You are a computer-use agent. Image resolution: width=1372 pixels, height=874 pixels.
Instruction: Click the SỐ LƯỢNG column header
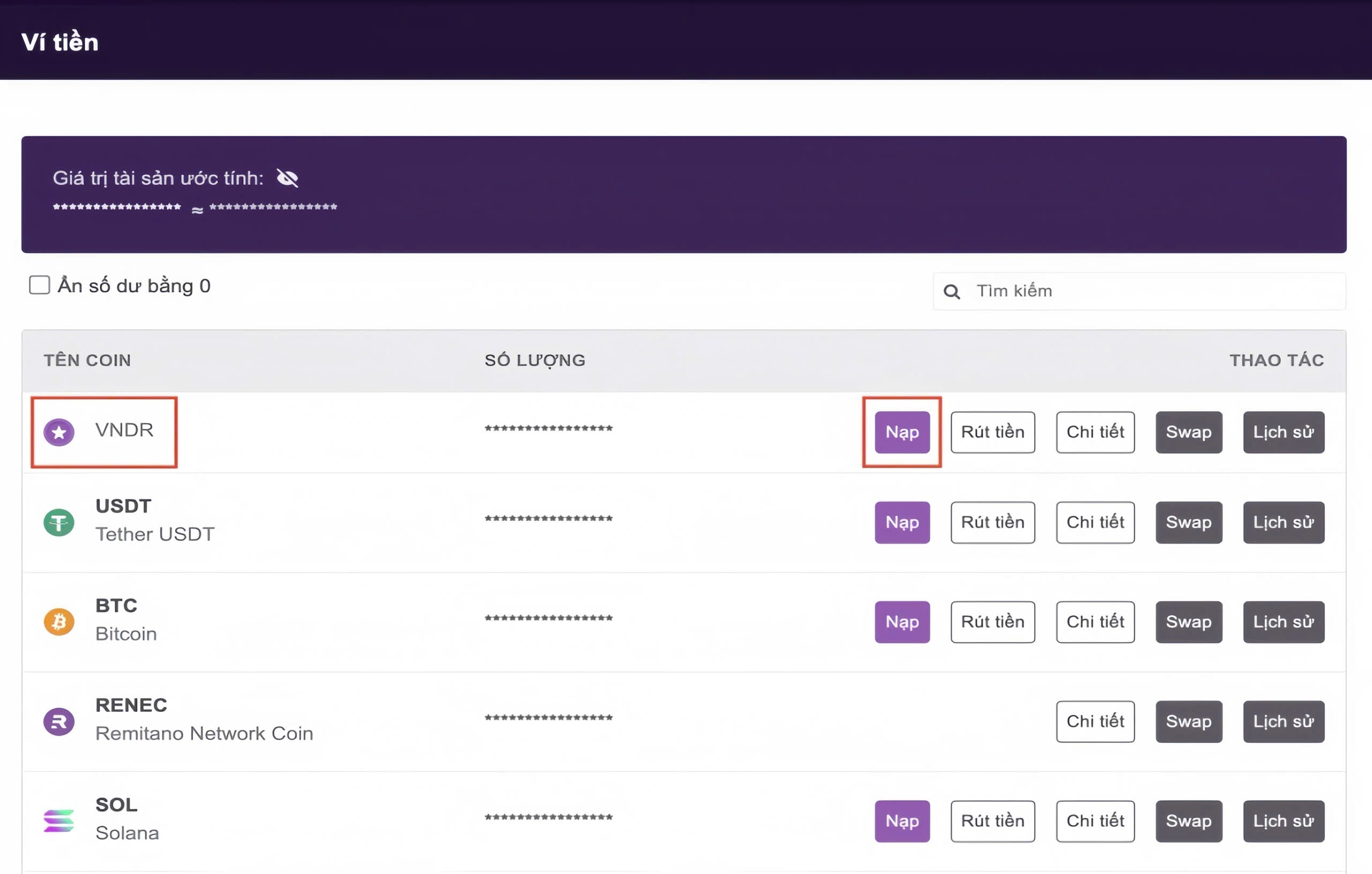[x=535, y=360]
